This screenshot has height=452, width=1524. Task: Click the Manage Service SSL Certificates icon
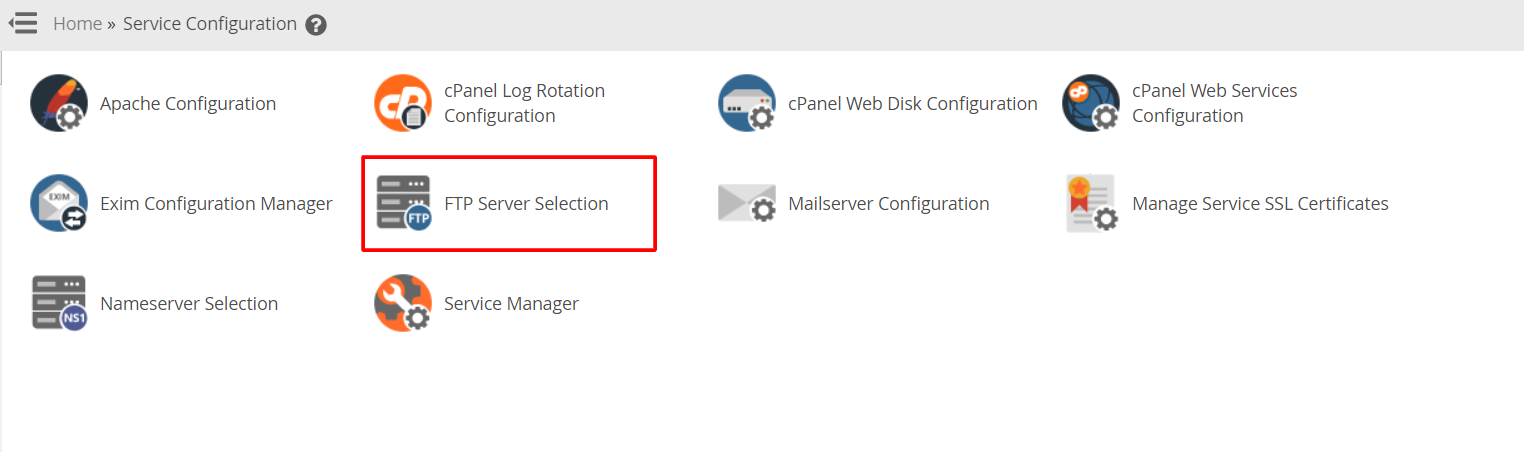point(1091,203)
